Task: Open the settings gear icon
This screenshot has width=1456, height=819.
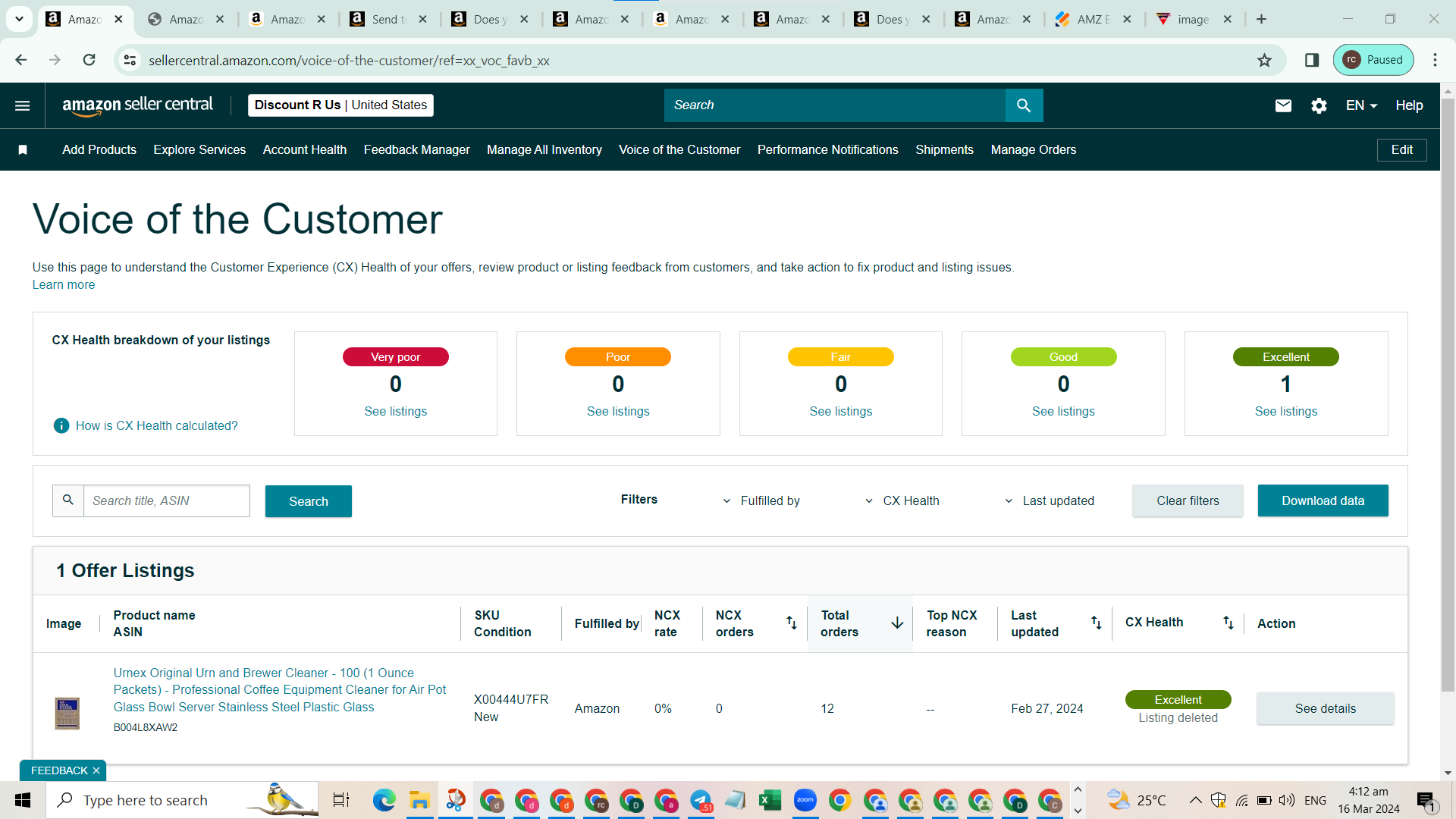Action: (x=1319, y=105)
